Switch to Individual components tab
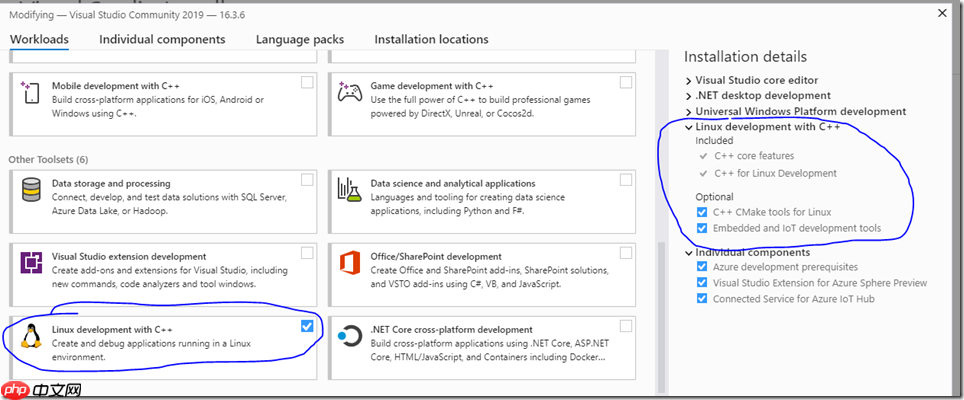The width and height of the screenshot is (964, 400). click(x=162, y=39)
